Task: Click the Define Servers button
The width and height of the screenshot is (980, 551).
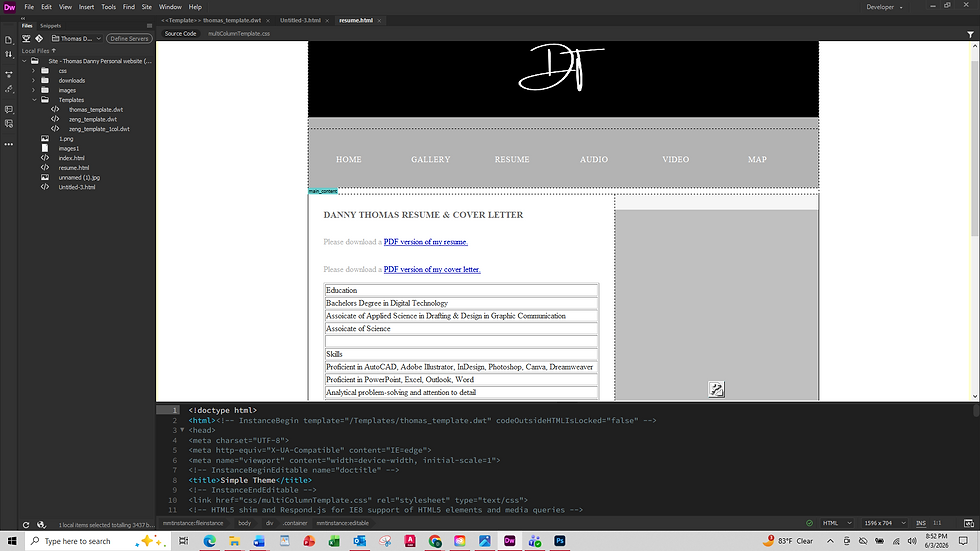Action: tap(129, 39)
